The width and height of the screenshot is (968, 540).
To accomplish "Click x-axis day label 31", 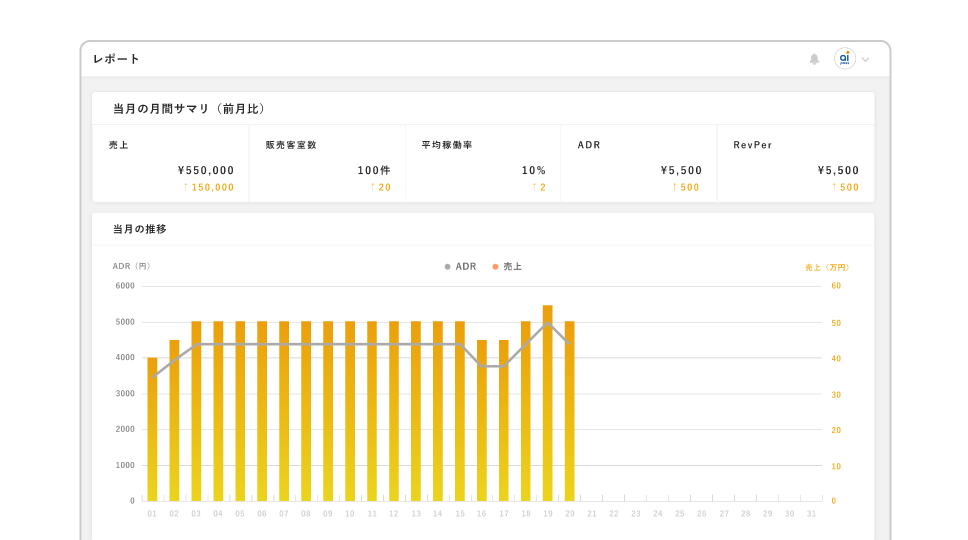I will (811, 513).
